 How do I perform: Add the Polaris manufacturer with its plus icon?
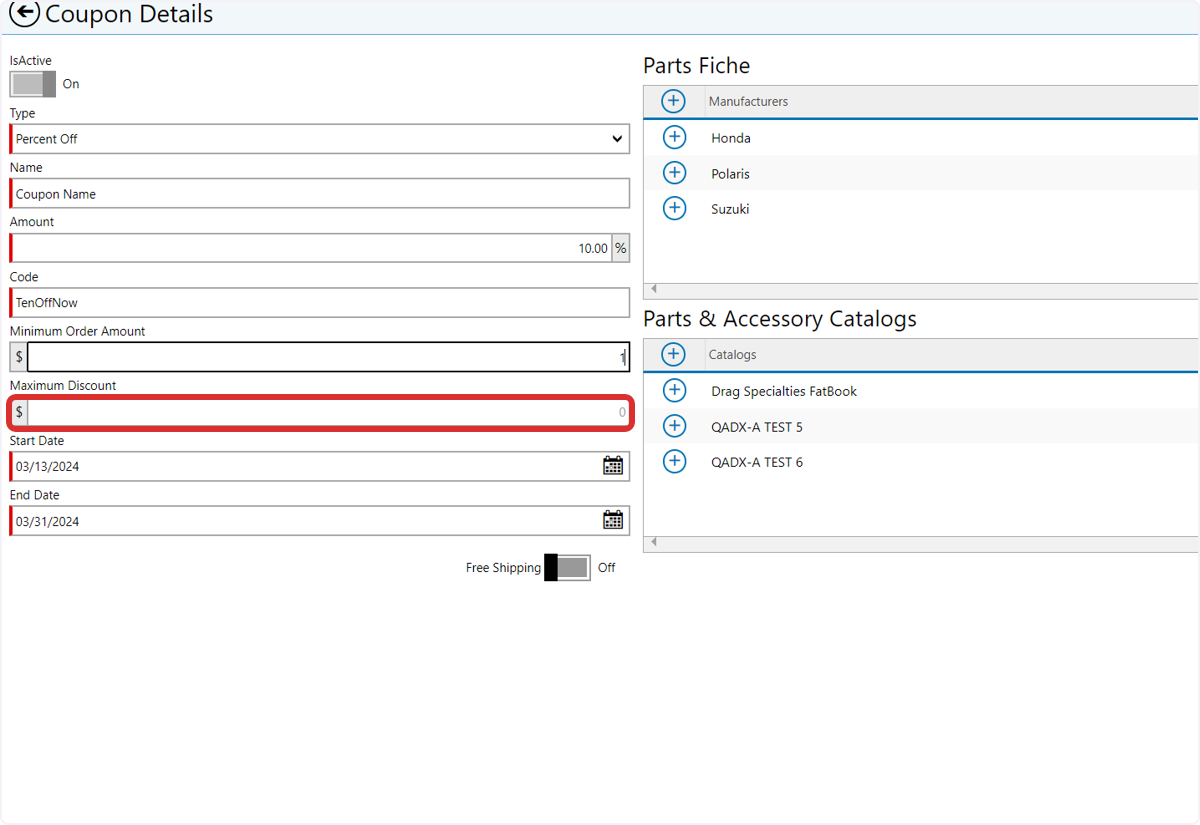[x=675, y=173]
